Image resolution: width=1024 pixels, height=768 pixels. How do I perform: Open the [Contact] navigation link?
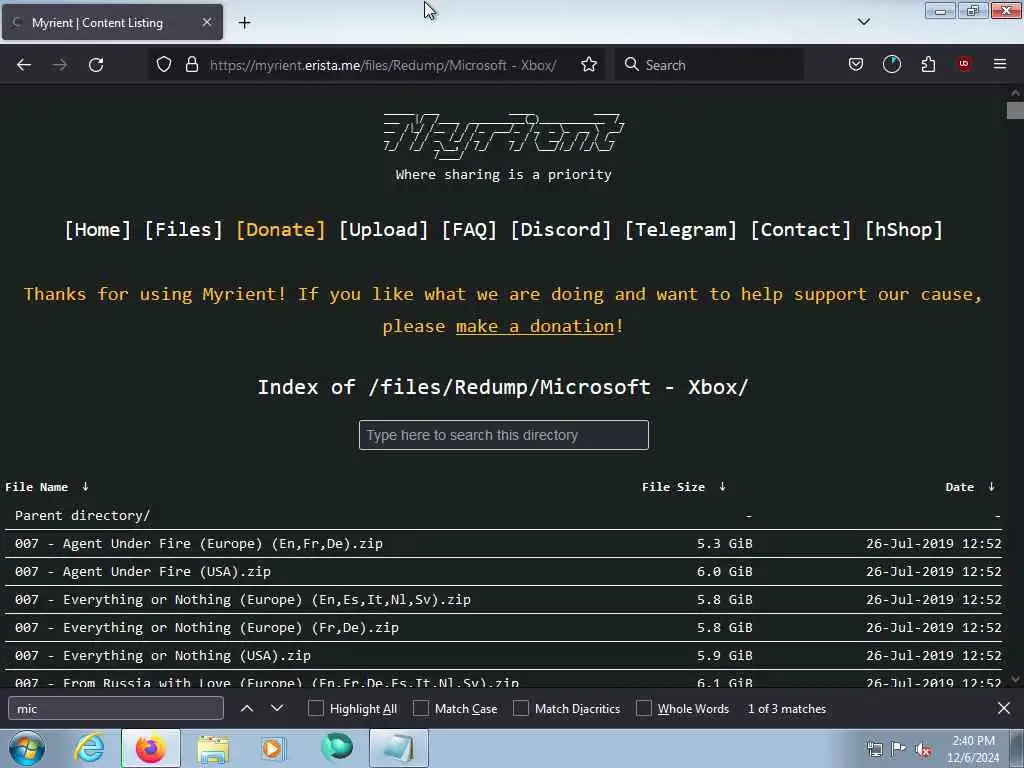(801, 230)
